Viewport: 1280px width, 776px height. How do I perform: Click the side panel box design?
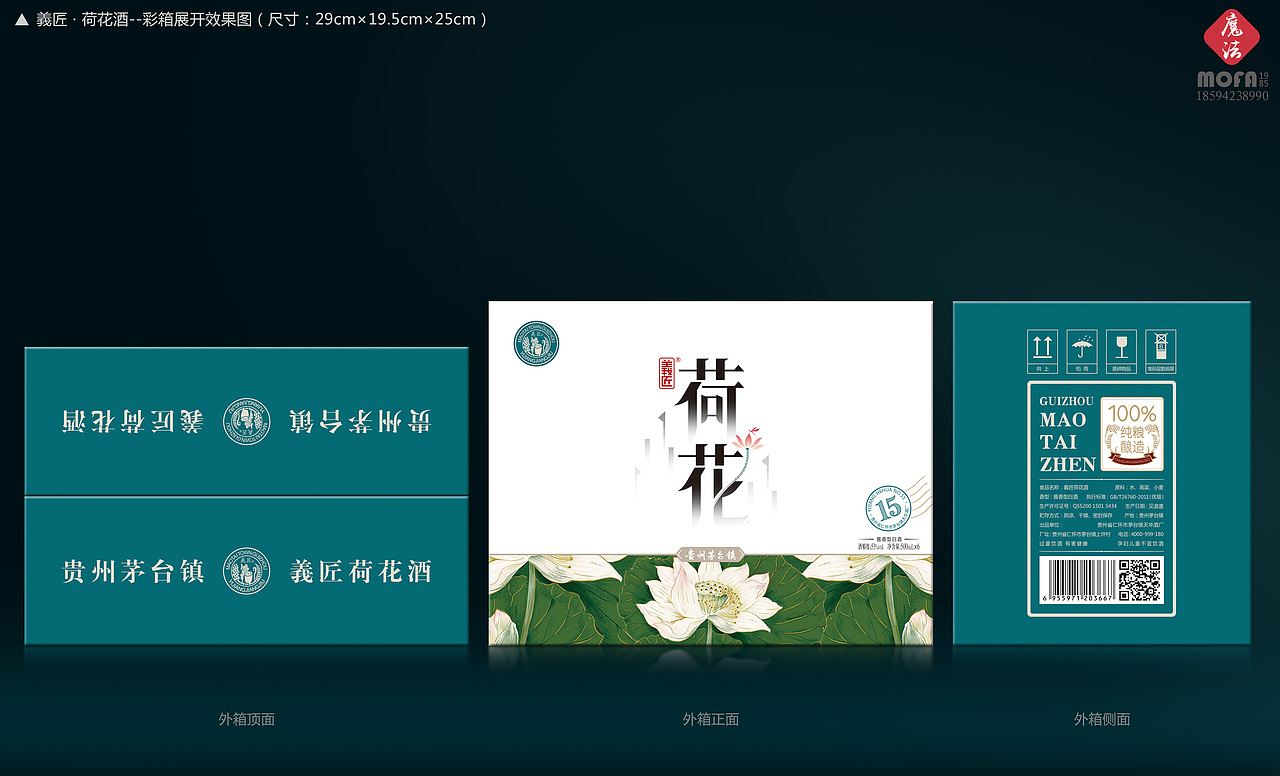click(1102, 473)
